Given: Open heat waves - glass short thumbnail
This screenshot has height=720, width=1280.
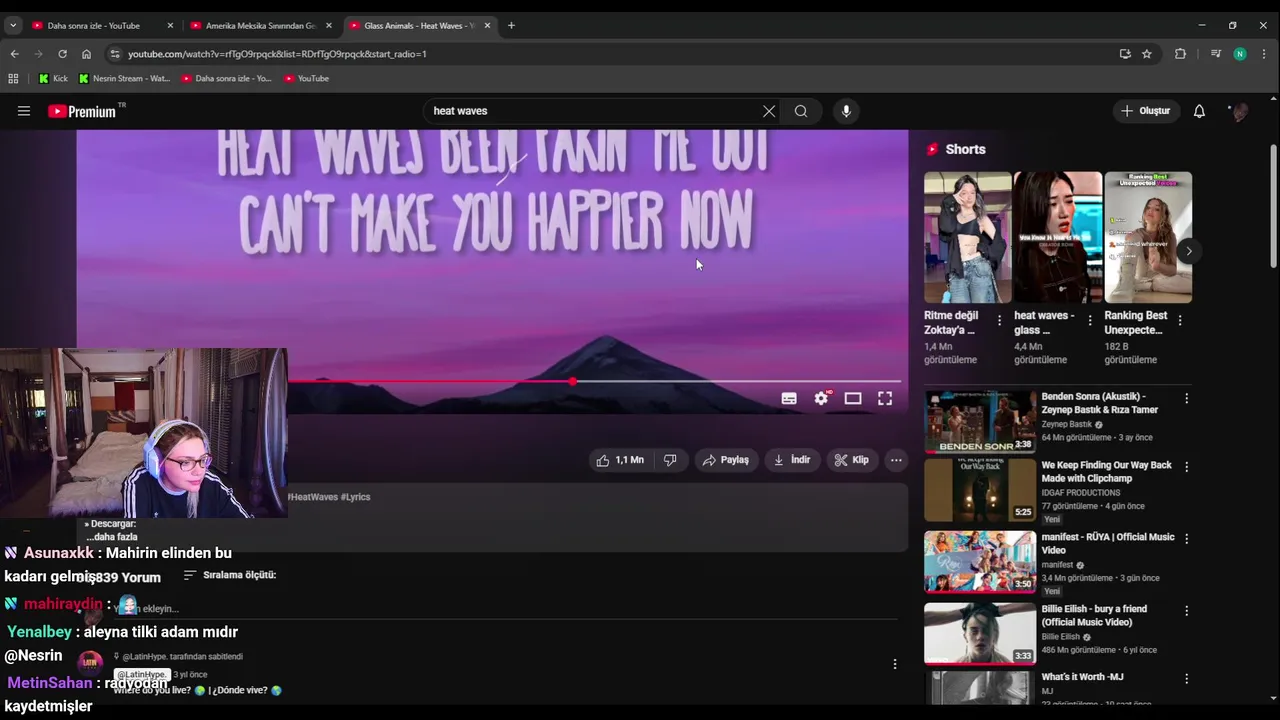Looking at the screenshot, I should 1058,237.
